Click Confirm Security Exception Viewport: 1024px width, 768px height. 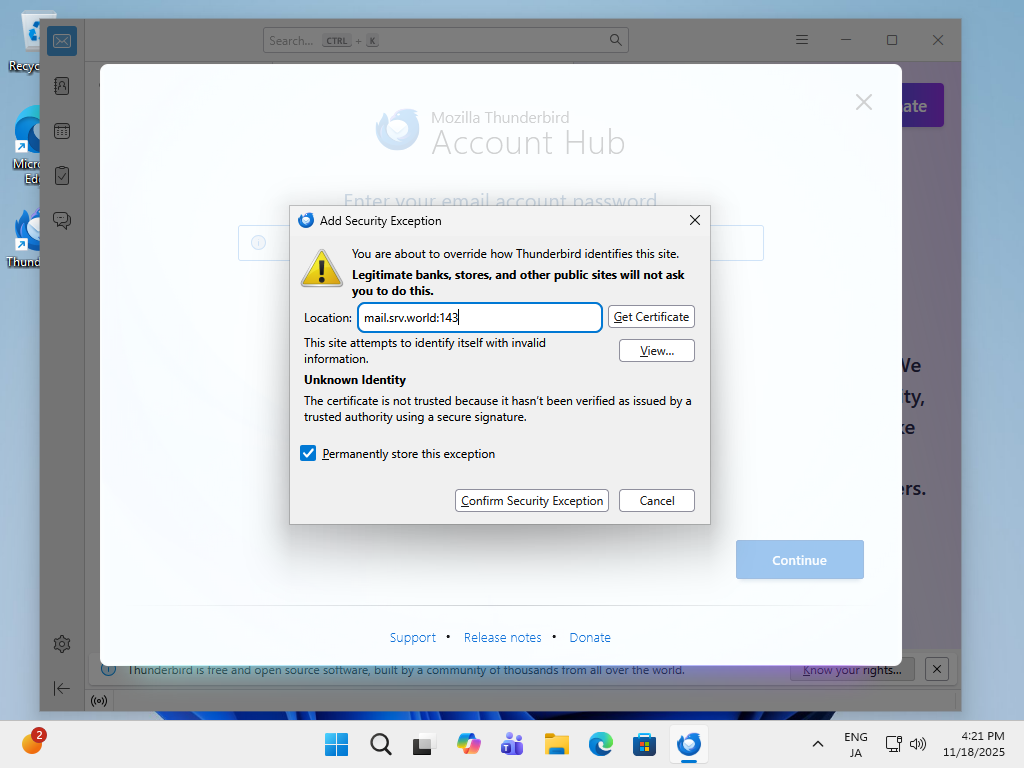[x=532, y=500]
